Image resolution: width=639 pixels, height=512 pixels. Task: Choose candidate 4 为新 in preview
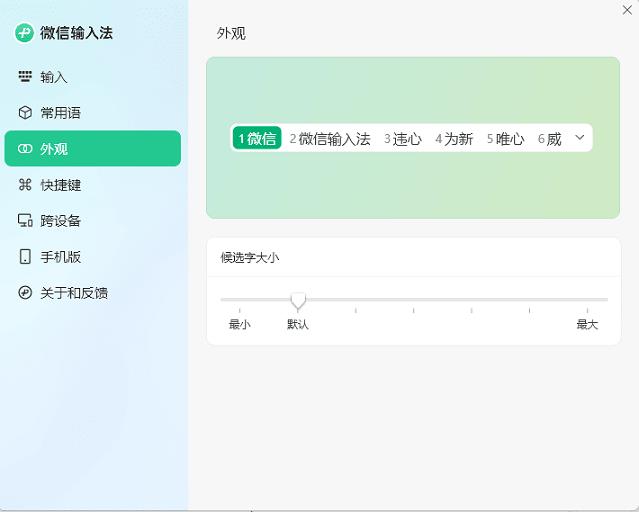tap(454, 139)
